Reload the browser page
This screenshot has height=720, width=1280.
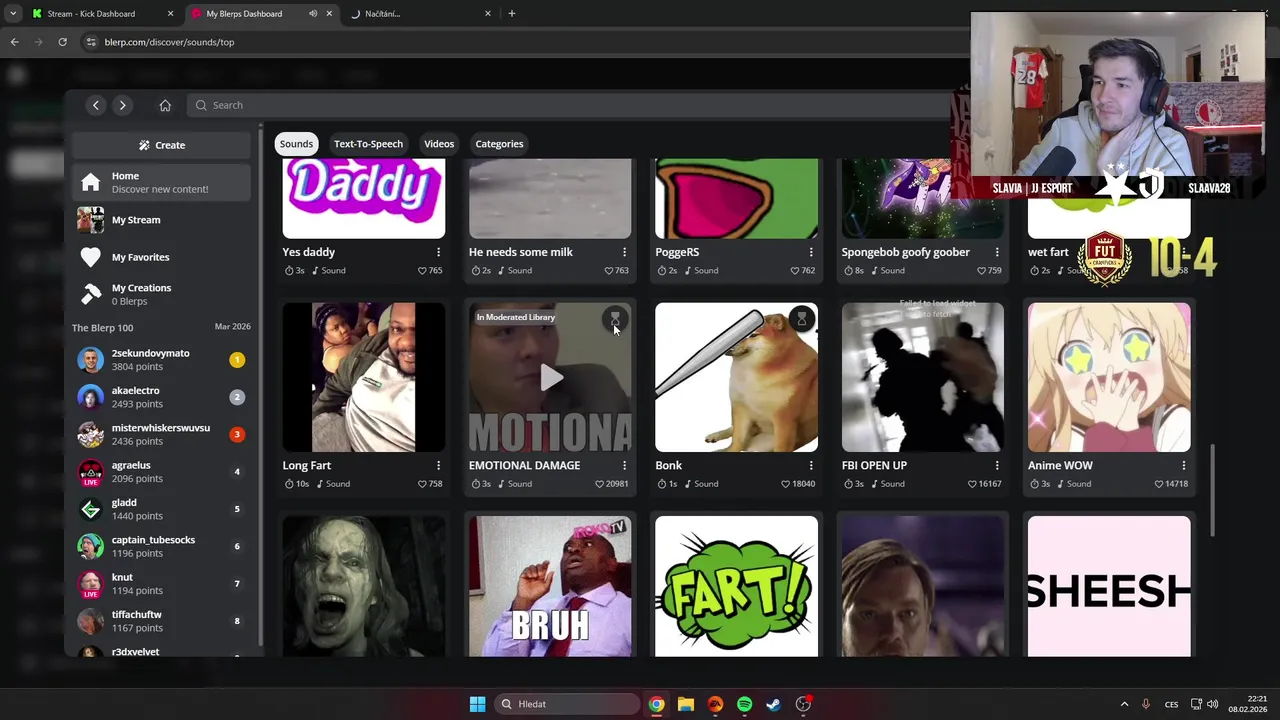62,42
